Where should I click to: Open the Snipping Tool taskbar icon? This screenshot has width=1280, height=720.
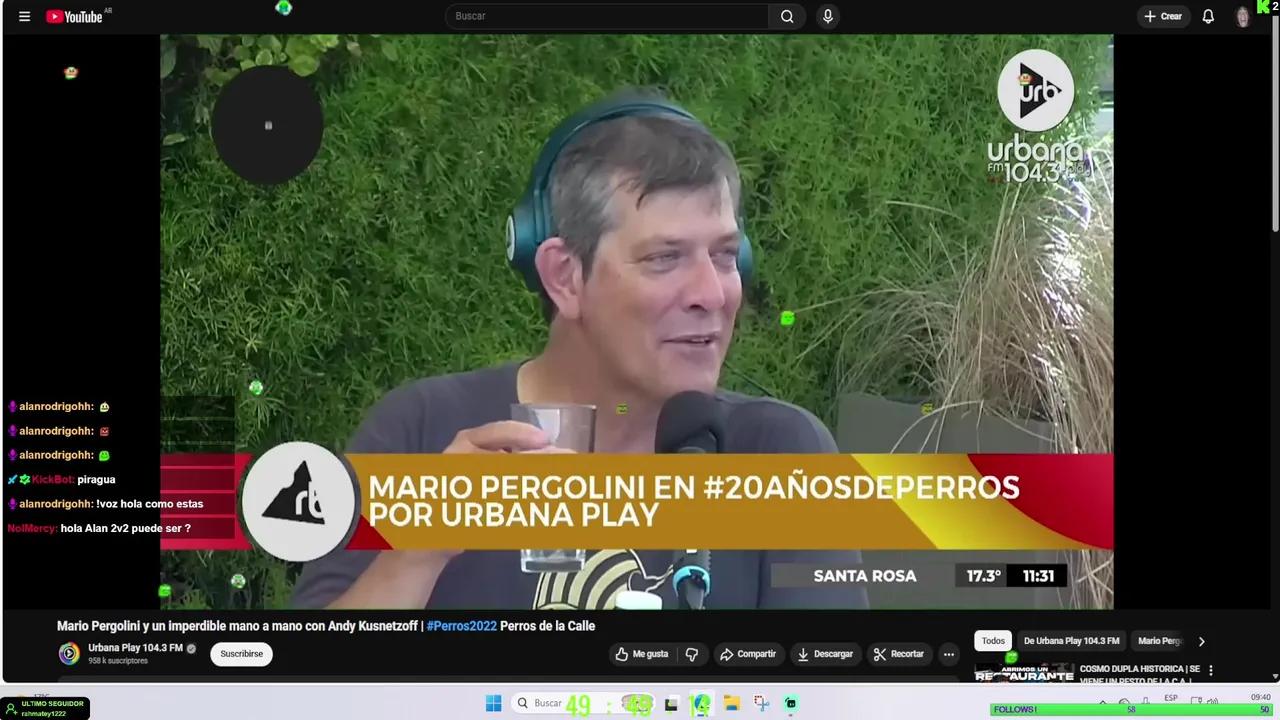click(761, 704)
